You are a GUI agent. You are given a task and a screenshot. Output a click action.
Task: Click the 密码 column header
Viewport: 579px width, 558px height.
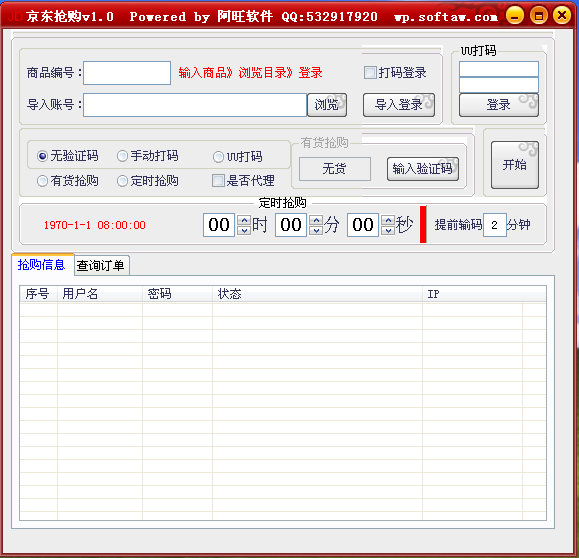coord(177,294)
